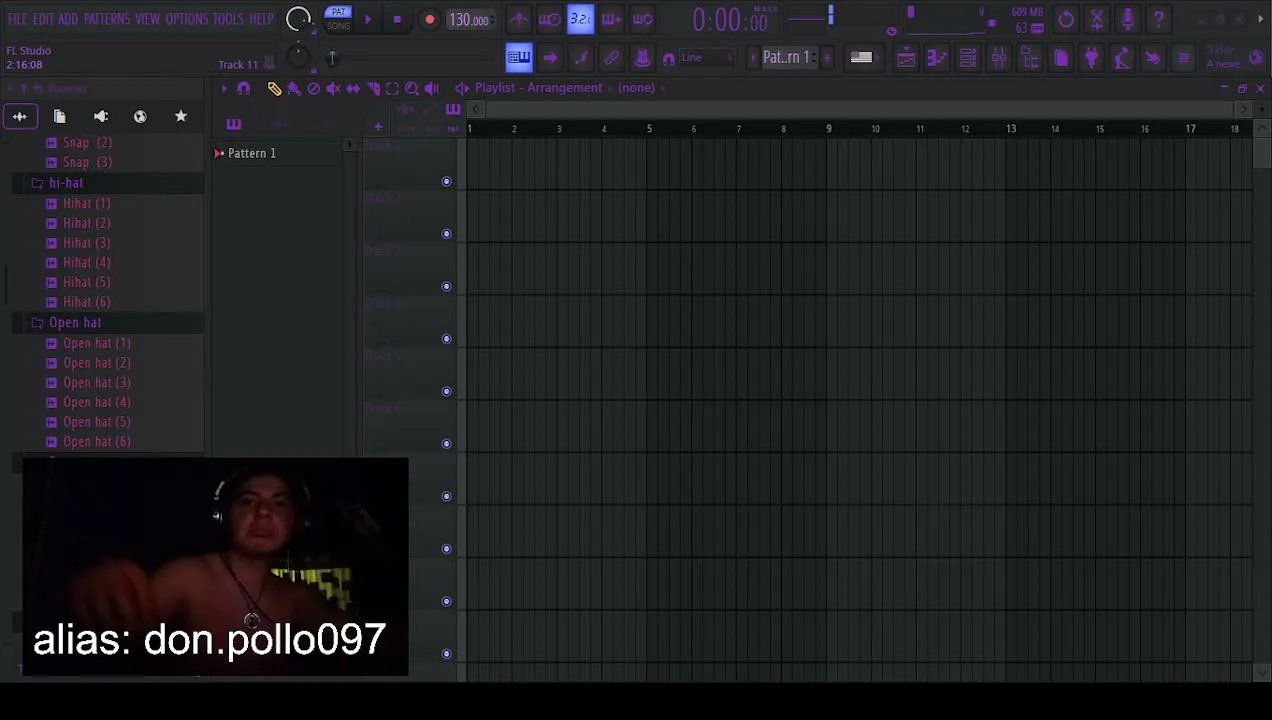The width and height of the screenshot is (1272, 720).
Task: Open the PATTERNS menu
Action: (107, 19)
